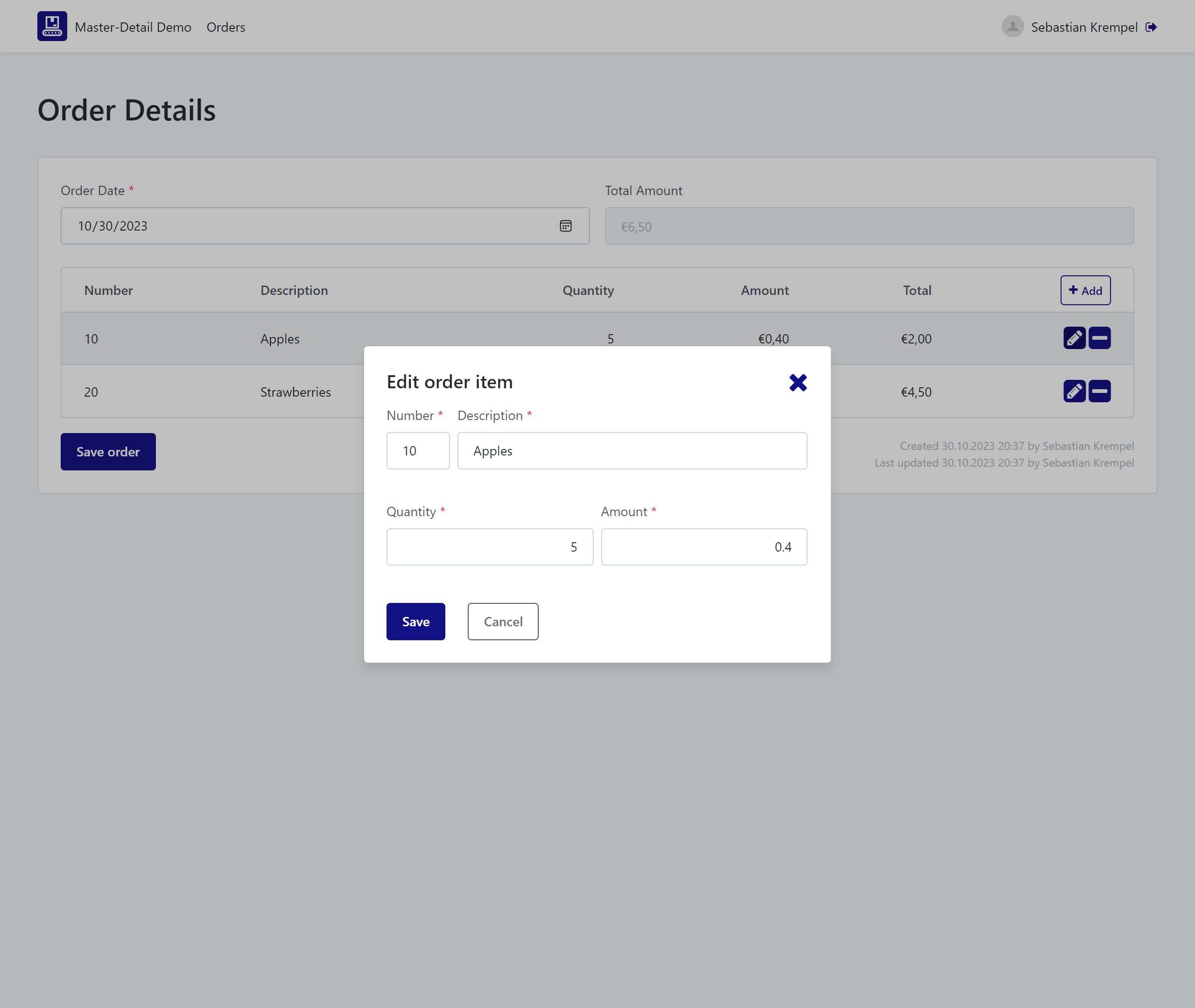Image resolution: width=1195 pixels, height=1008 pixels.
Task: Focus the Number input field
Action: click(418, 451)
